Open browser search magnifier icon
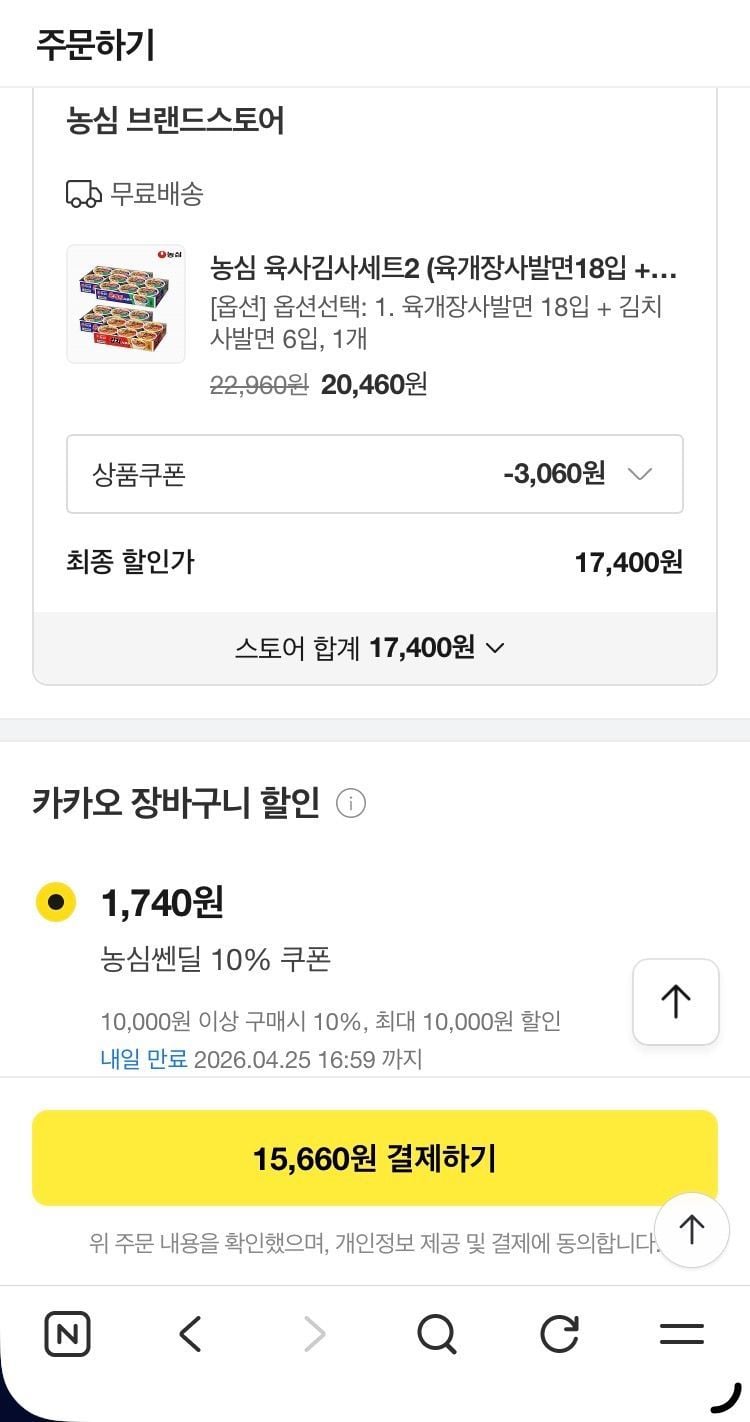Image resolution: width=750 pixels, height=1422 pixels. click(x=436, y=1334)
